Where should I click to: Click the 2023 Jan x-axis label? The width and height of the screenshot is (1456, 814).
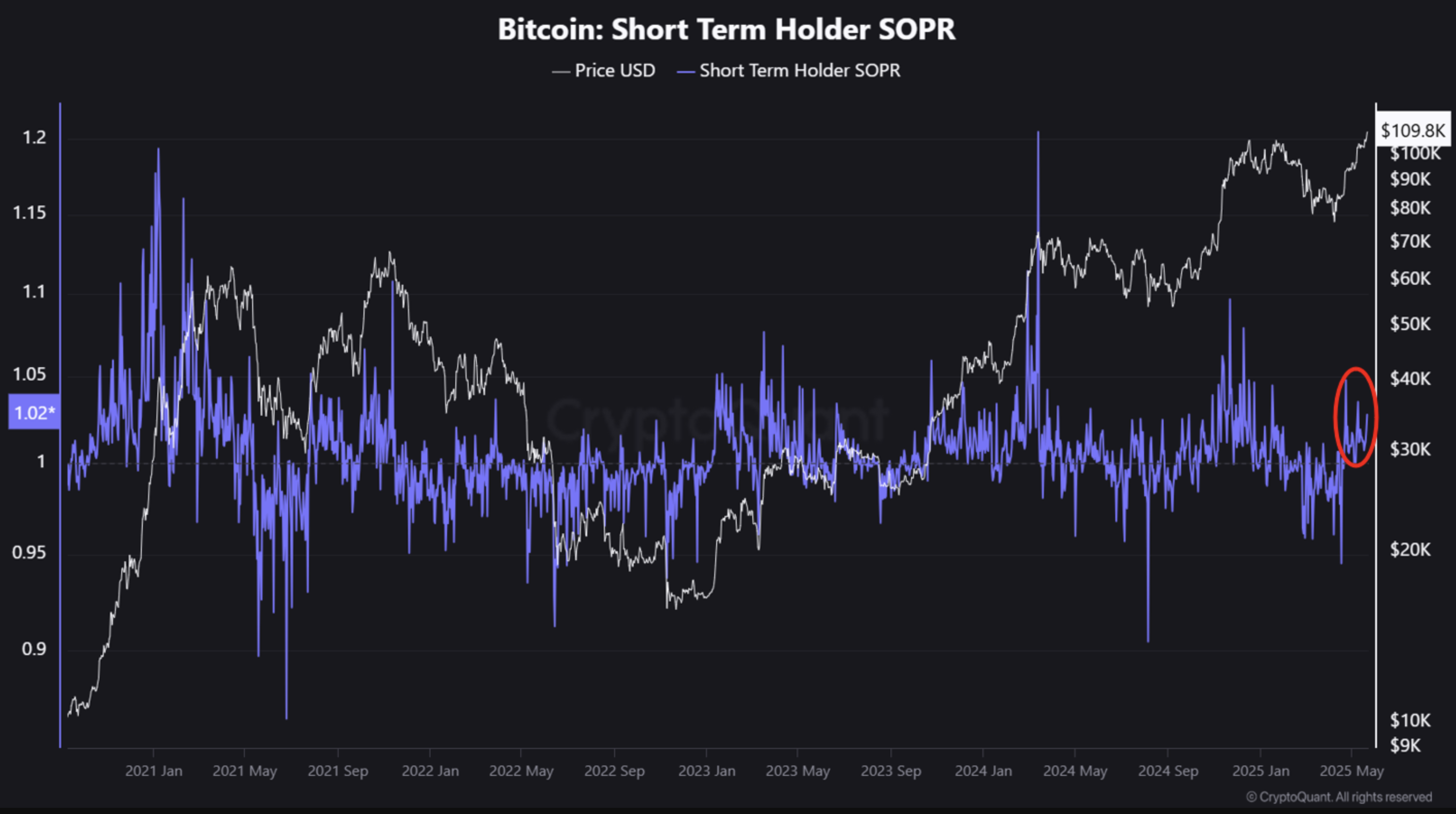tap(706, 771)
